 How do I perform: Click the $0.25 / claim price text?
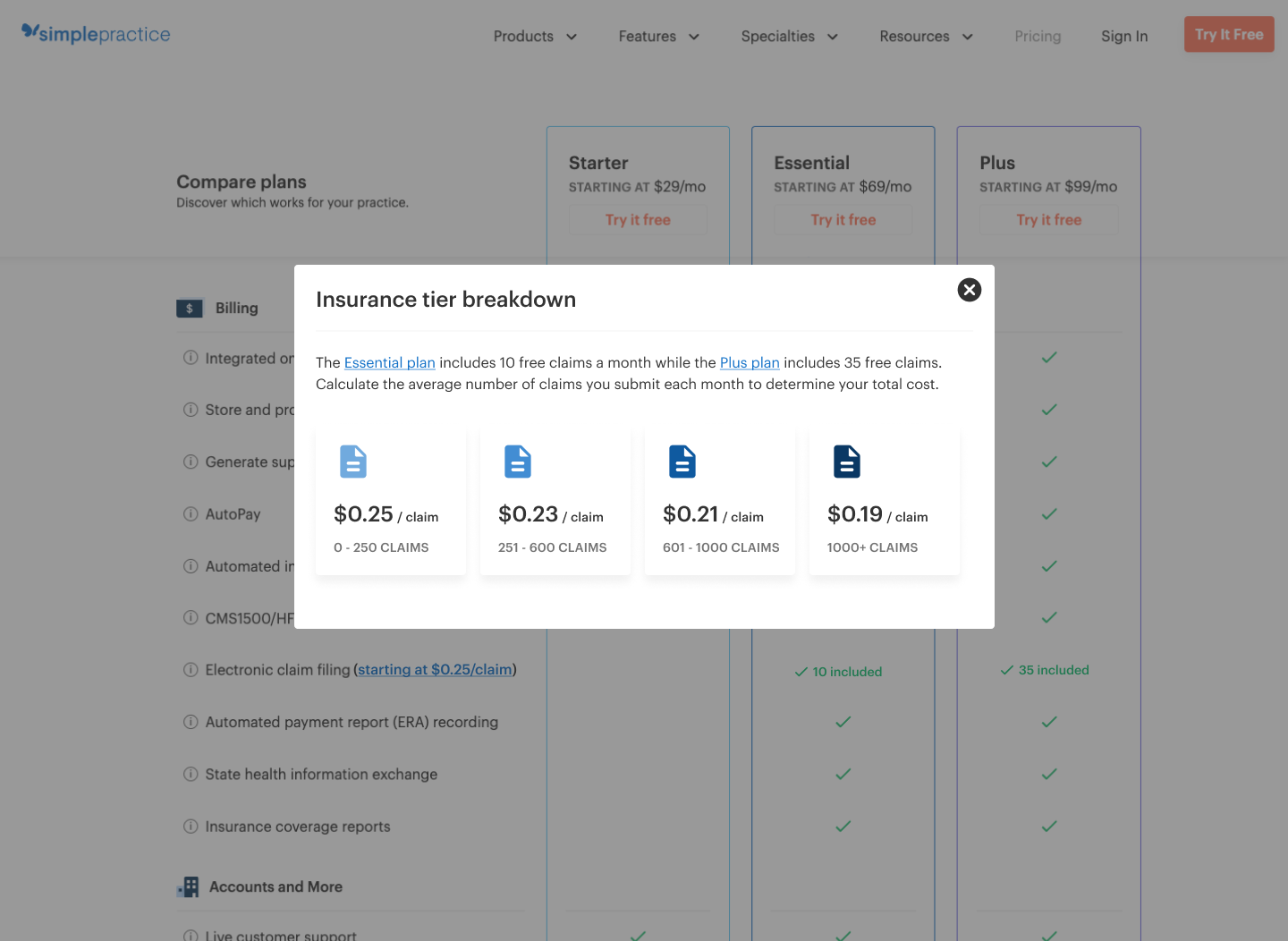pyautogui.click(x=386, y=514)
